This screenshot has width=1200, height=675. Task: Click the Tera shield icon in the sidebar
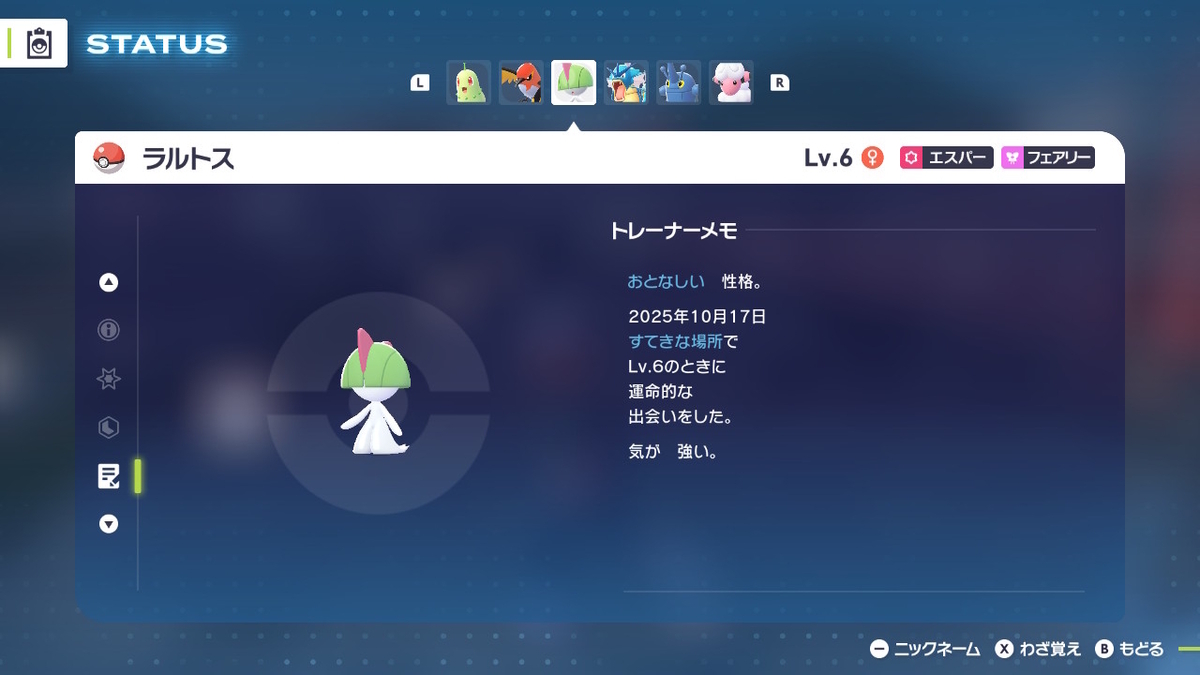point(108,427)
